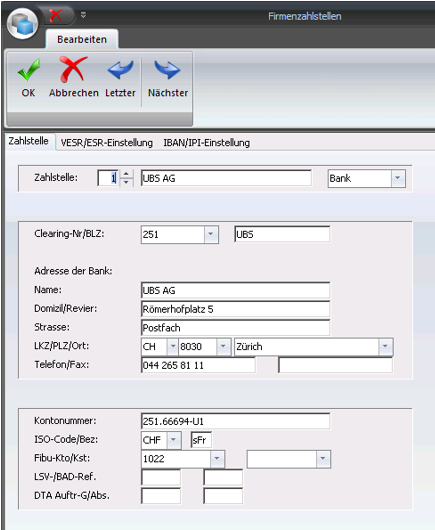This screenshot has width=435, height=530.
Task: Decrease Zahlstelle number with down spinner
Action: pyautogui.click(x=126, y=182)
